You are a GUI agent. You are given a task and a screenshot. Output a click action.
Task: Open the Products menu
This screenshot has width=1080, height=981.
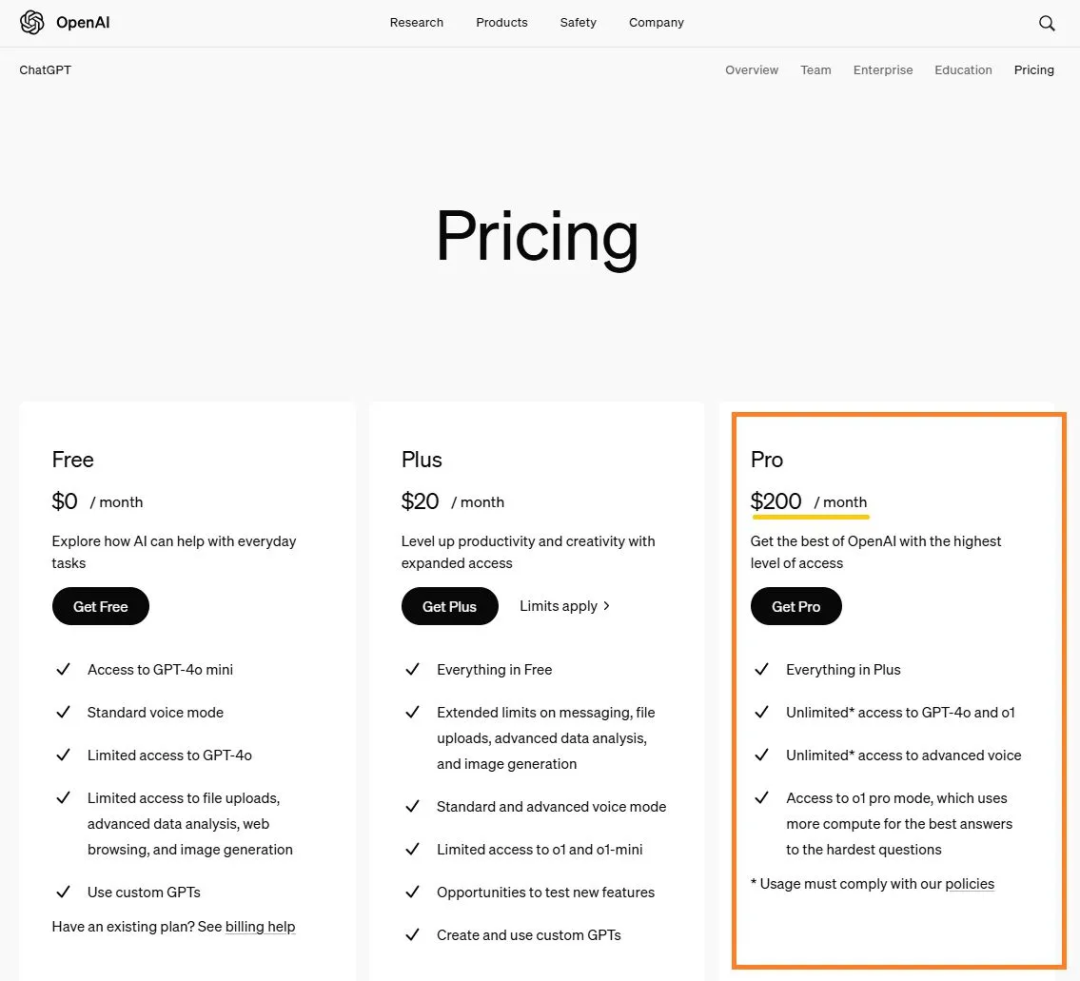(501, 22)
